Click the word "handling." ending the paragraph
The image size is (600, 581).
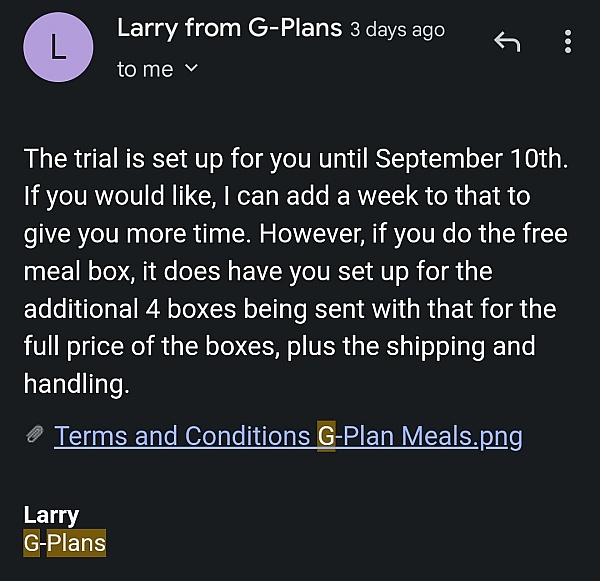click(76, 383)
